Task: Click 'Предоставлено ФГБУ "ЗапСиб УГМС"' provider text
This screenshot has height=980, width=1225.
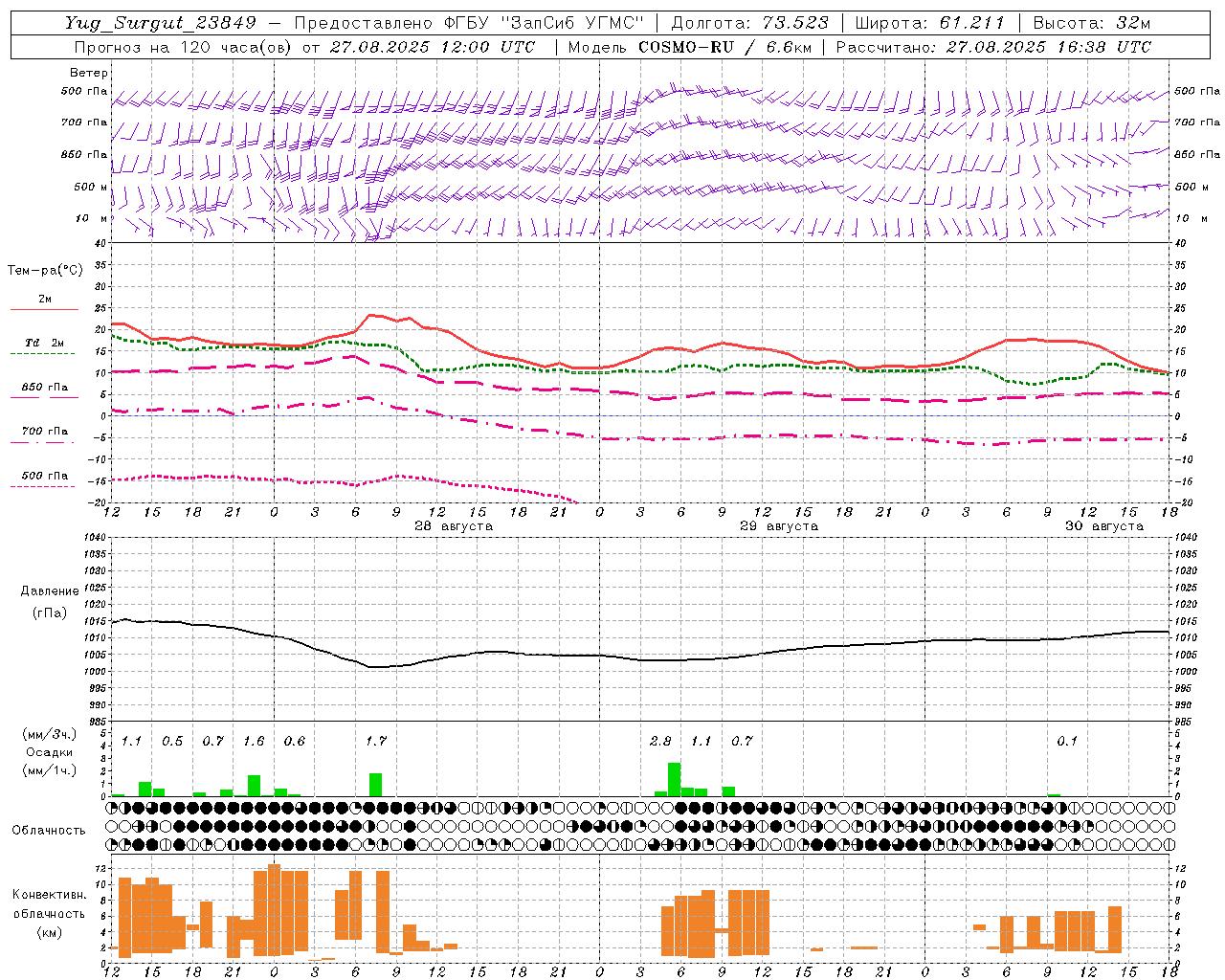Action: coord(470,23)
